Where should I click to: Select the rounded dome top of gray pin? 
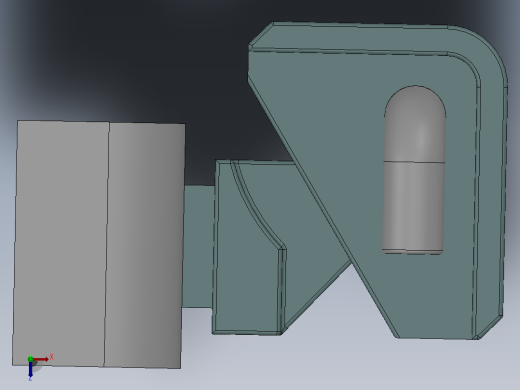click(415, 124)
